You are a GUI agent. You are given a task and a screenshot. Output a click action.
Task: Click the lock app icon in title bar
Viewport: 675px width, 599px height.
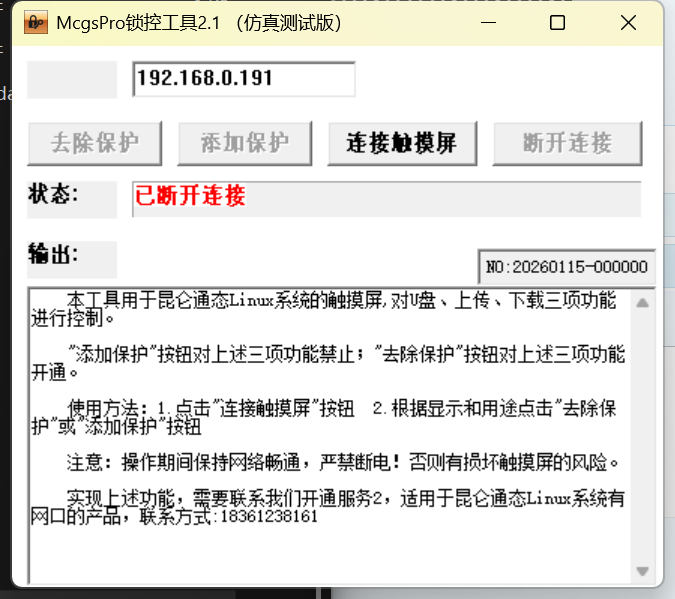point(35,22)
